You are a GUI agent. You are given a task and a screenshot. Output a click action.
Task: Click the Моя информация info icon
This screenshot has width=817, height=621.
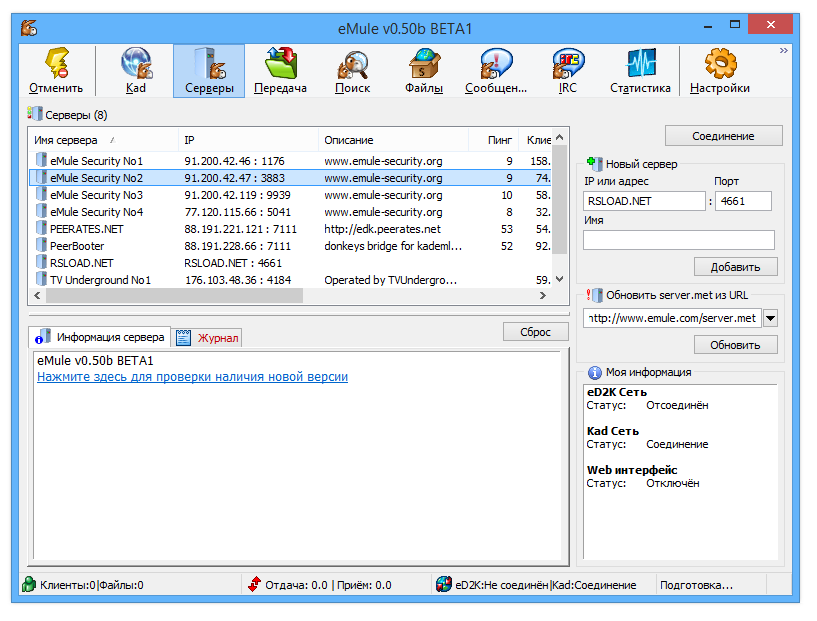point(595,372)
